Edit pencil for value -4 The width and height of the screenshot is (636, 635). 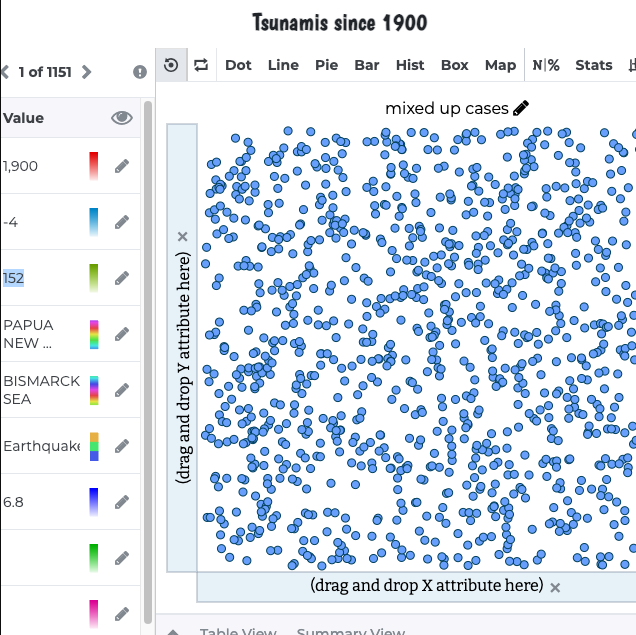click(x=122, y=222)
